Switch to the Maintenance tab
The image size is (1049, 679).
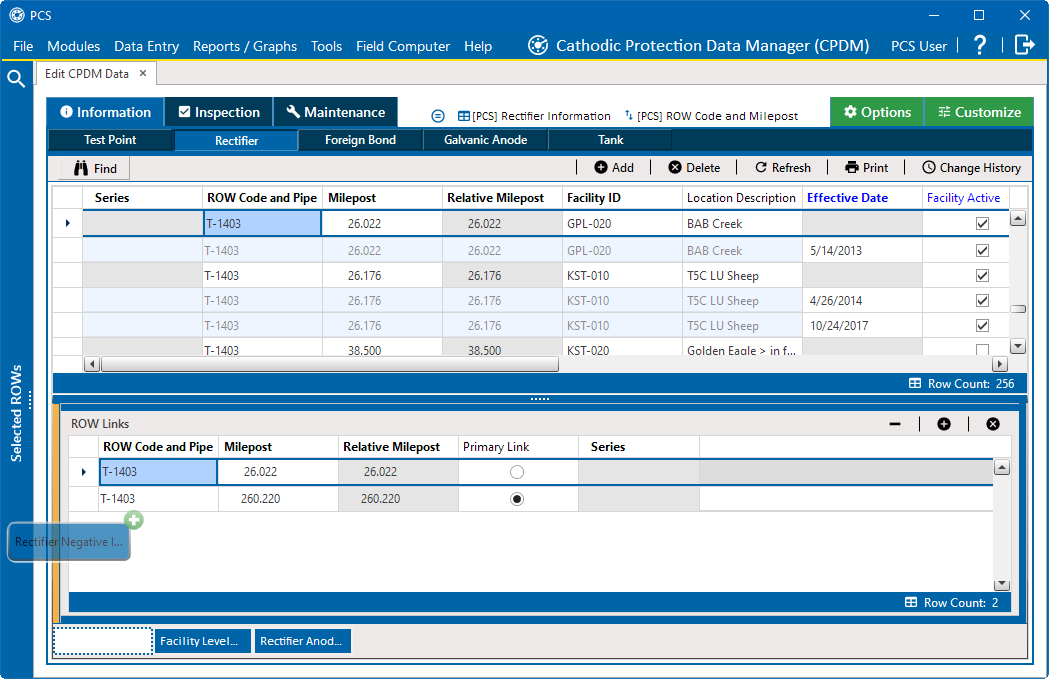336,112
